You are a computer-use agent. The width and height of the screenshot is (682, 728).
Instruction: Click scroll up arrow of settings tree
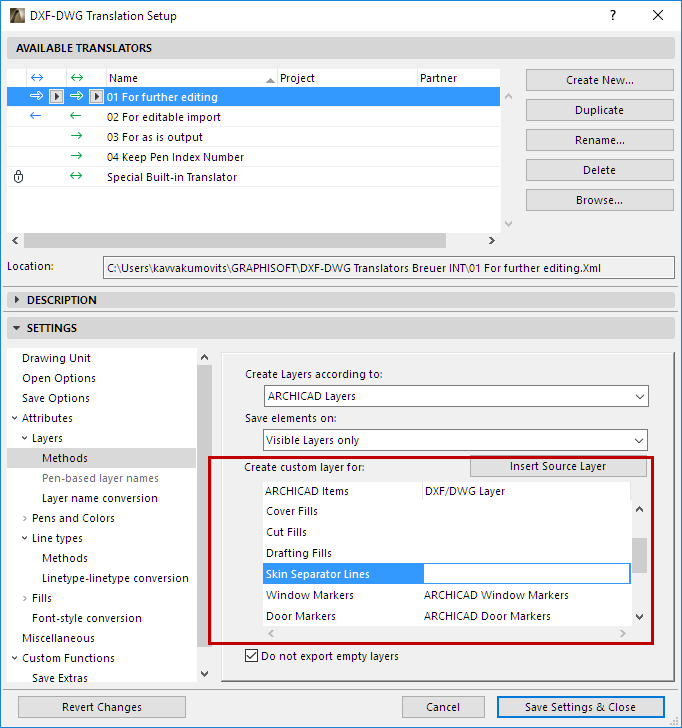pyautogui.click(x=204, y=358)
